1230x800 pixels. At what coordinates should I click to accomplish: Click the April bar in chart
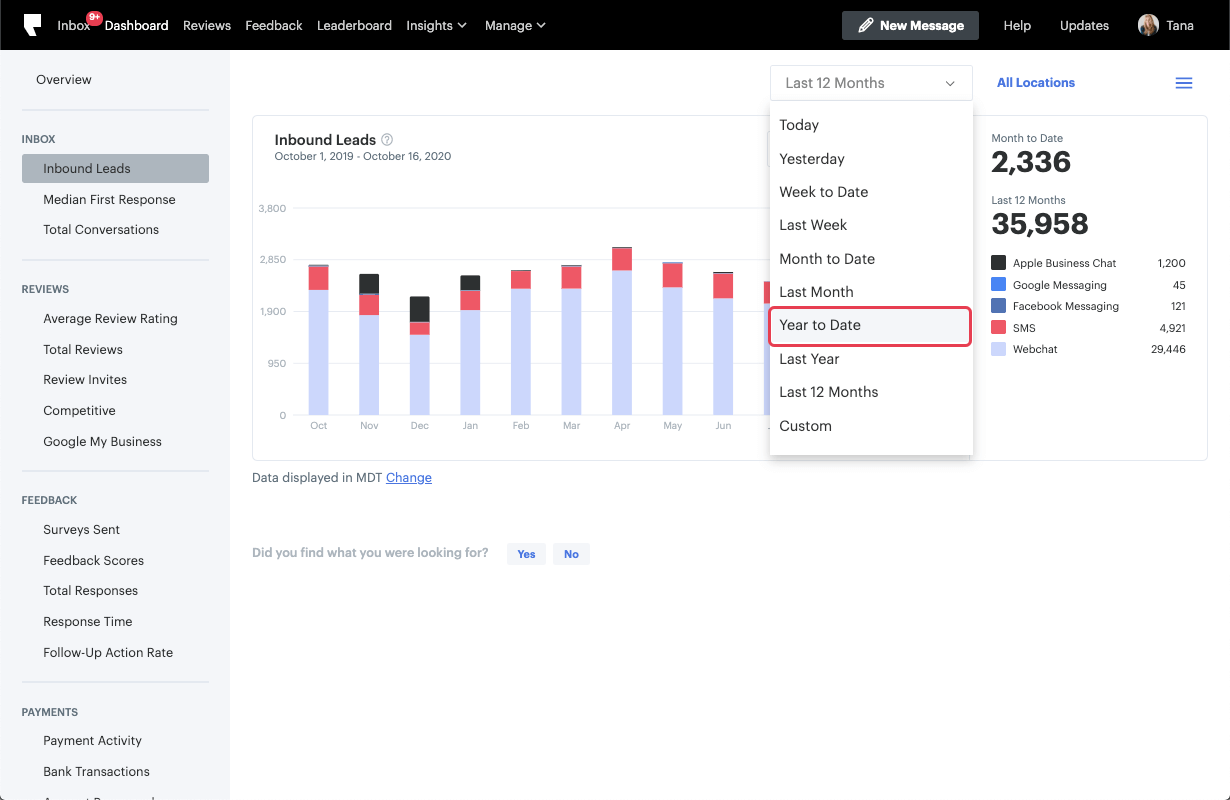622,332
